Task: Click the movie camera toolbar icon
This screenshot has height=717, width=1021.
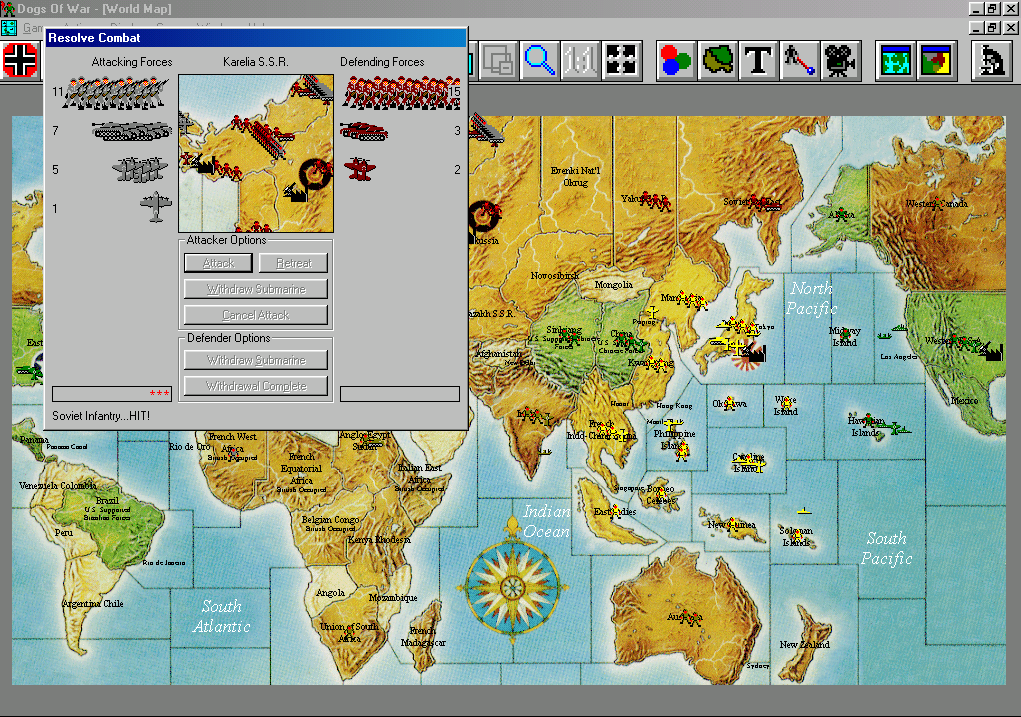Action: pyautogui.click(x=839, y=61)
